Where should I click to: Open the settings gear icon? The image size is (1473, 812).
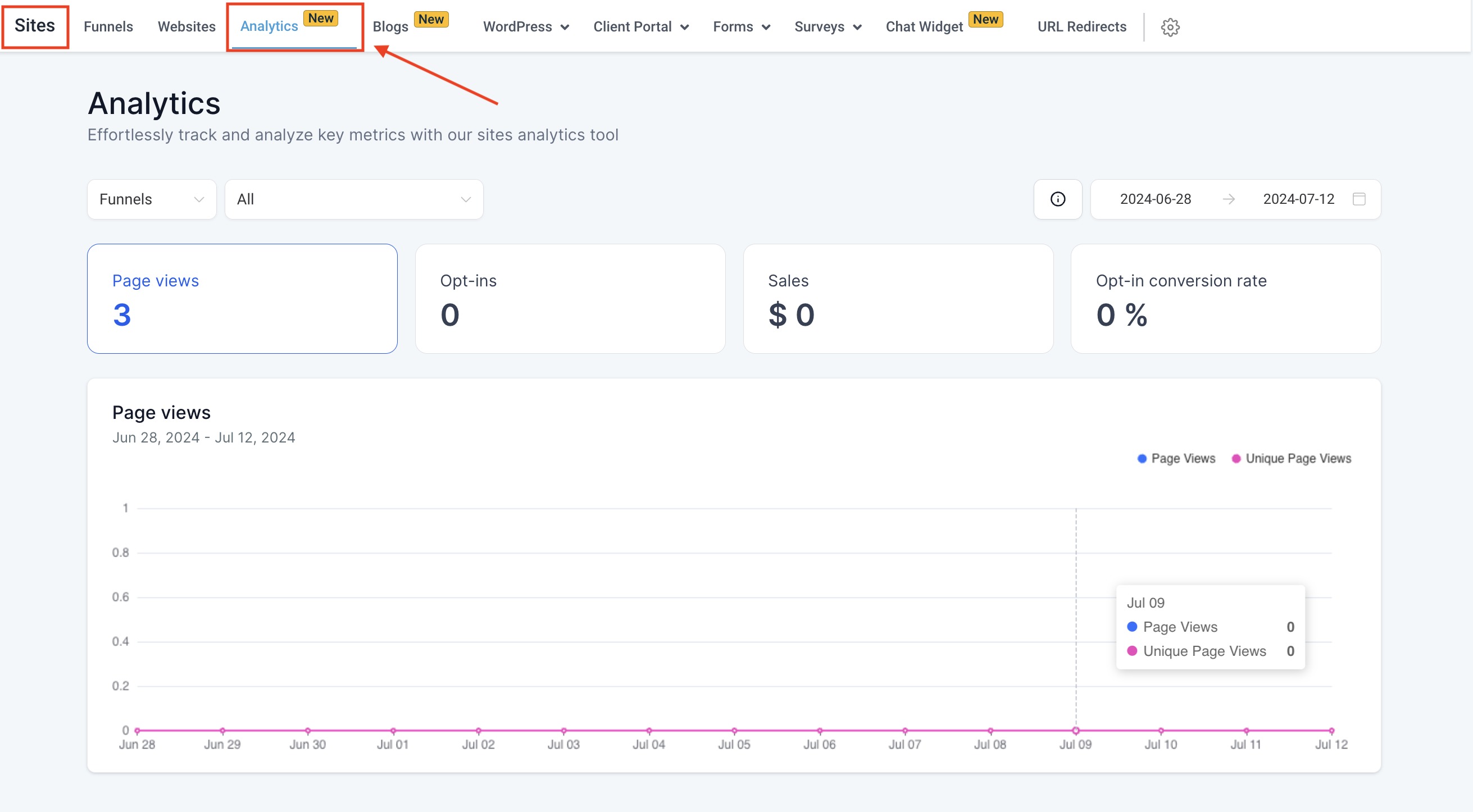coord(1170,27)
